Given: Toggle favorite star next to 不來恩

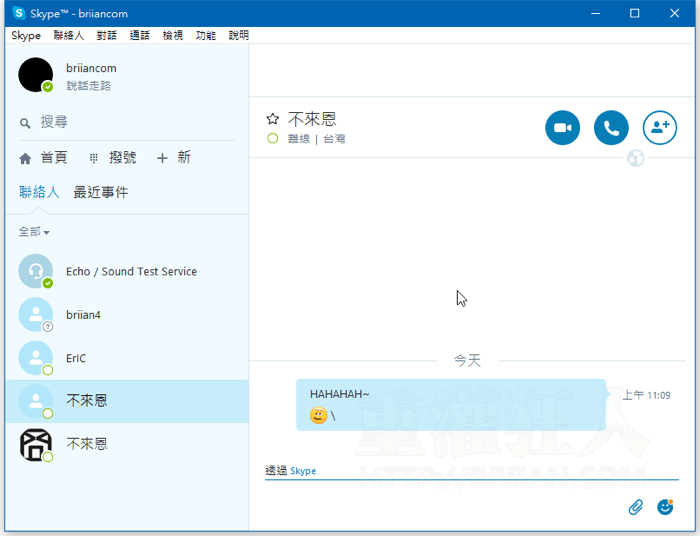Looking at the screenshot, I should (272, 120).
